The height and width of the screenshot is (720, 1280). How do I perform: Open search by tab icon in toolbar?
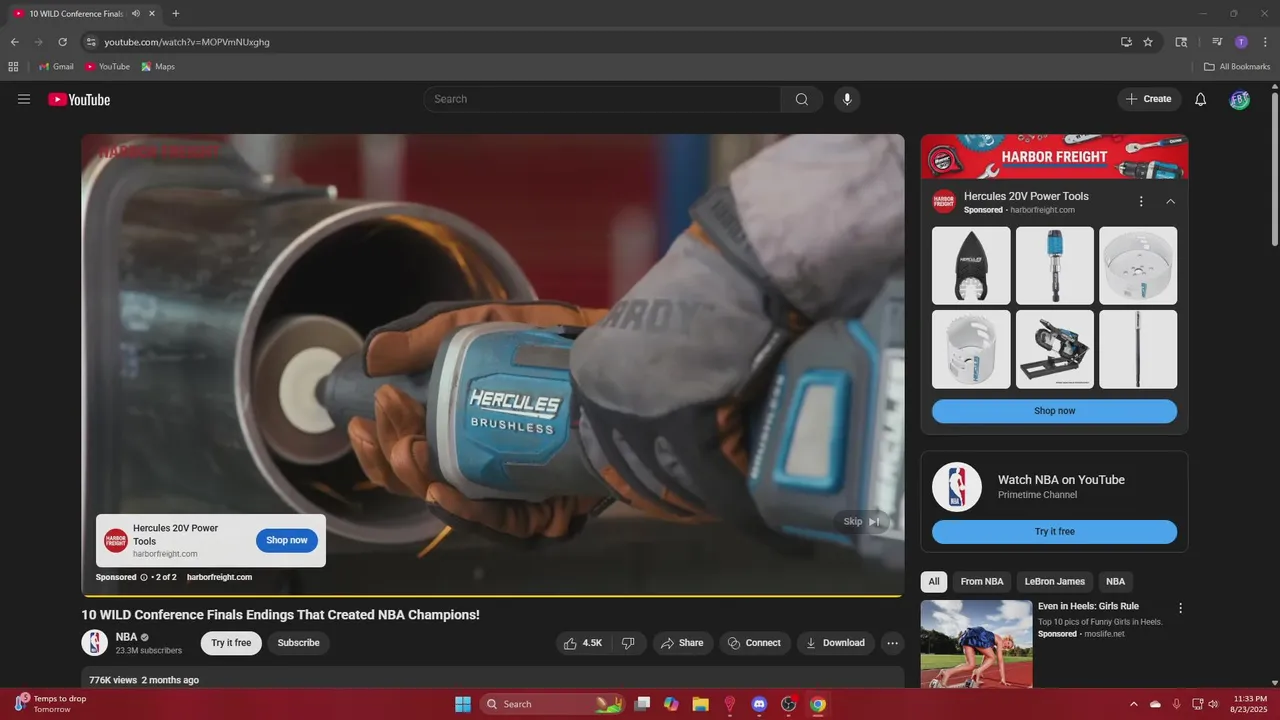point(1181,42)
